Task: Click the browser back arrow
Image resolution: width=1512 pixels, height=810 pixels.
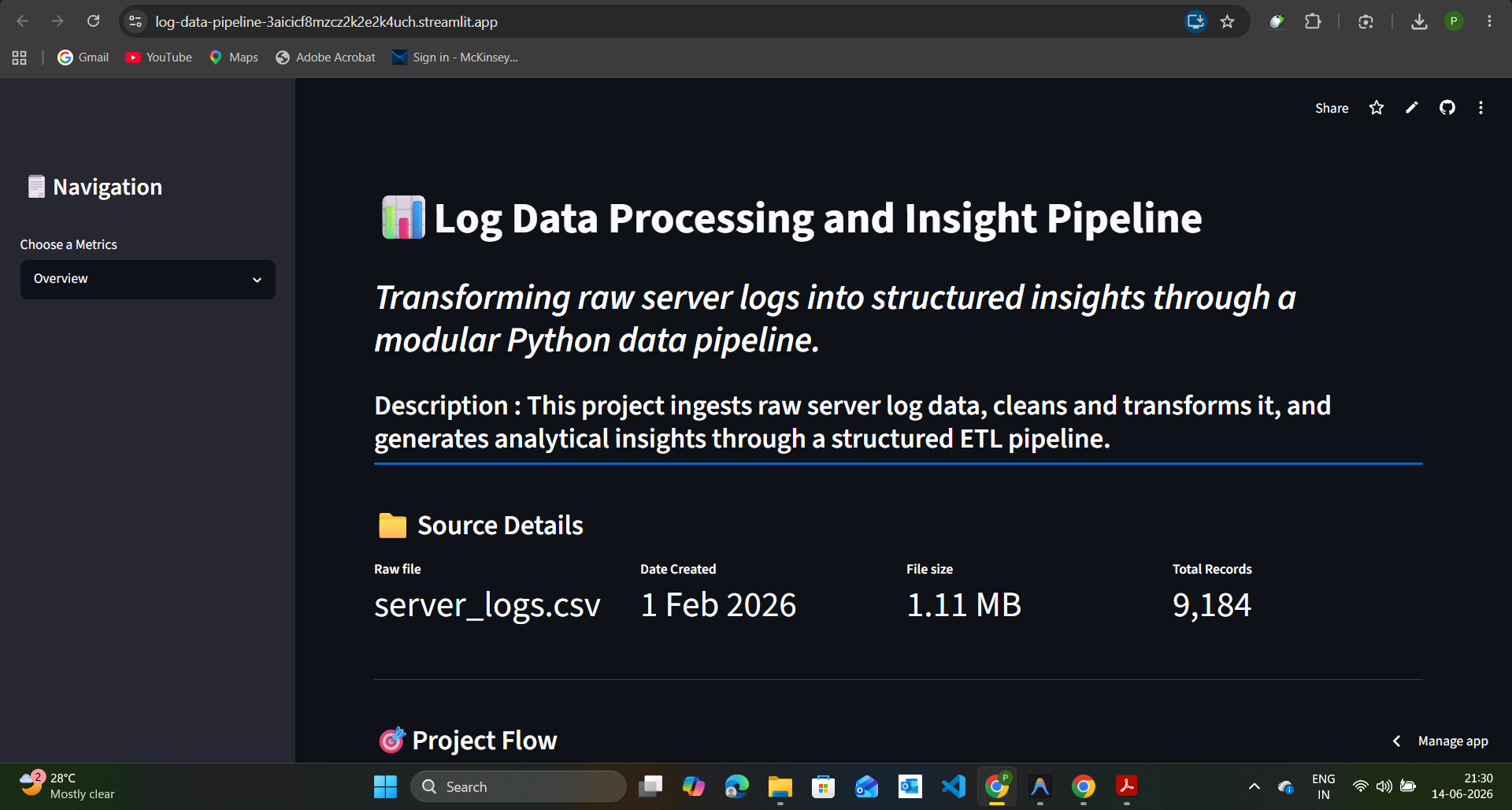Action: (x=23, y=21)
